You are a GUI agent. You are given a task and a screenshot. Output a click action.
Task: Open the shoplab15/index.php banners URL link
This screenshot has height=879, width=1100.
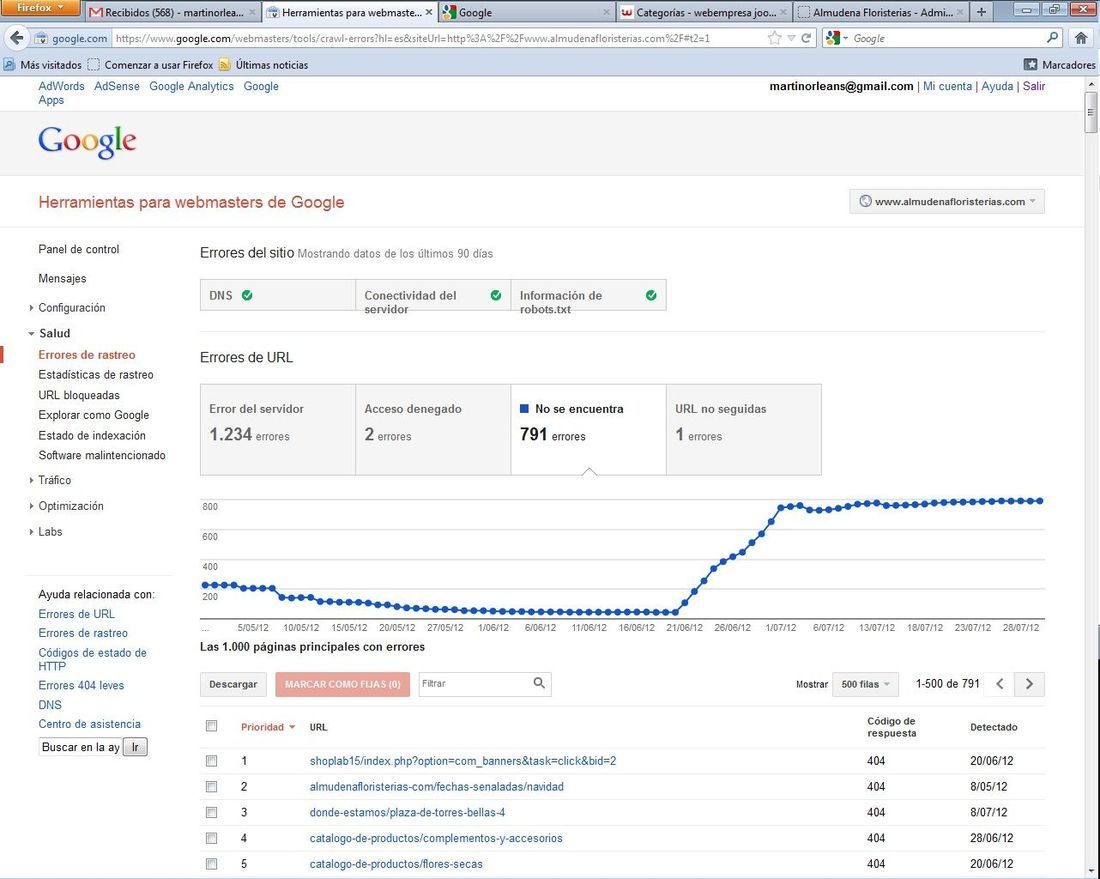pos(463,760)
